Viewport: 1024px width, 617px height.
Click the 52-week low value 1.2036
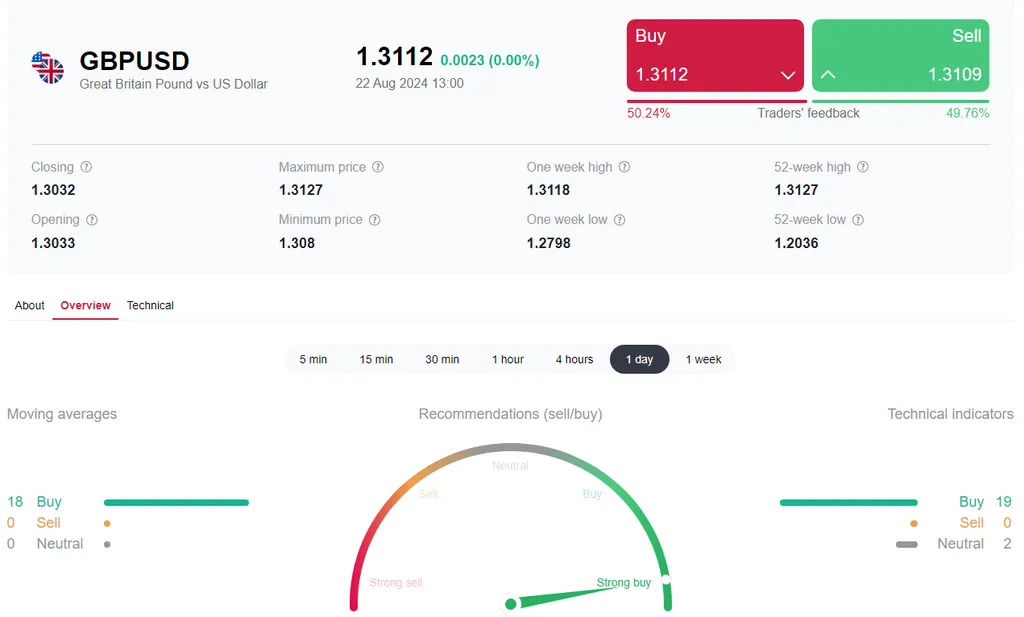(796, 243)
